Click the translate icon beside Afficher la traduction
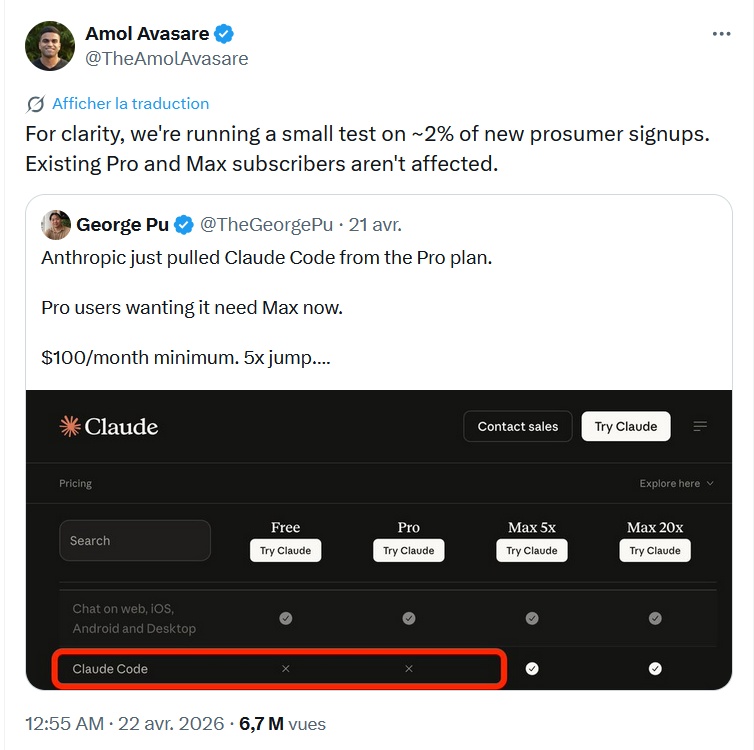 tap(36, 104)
